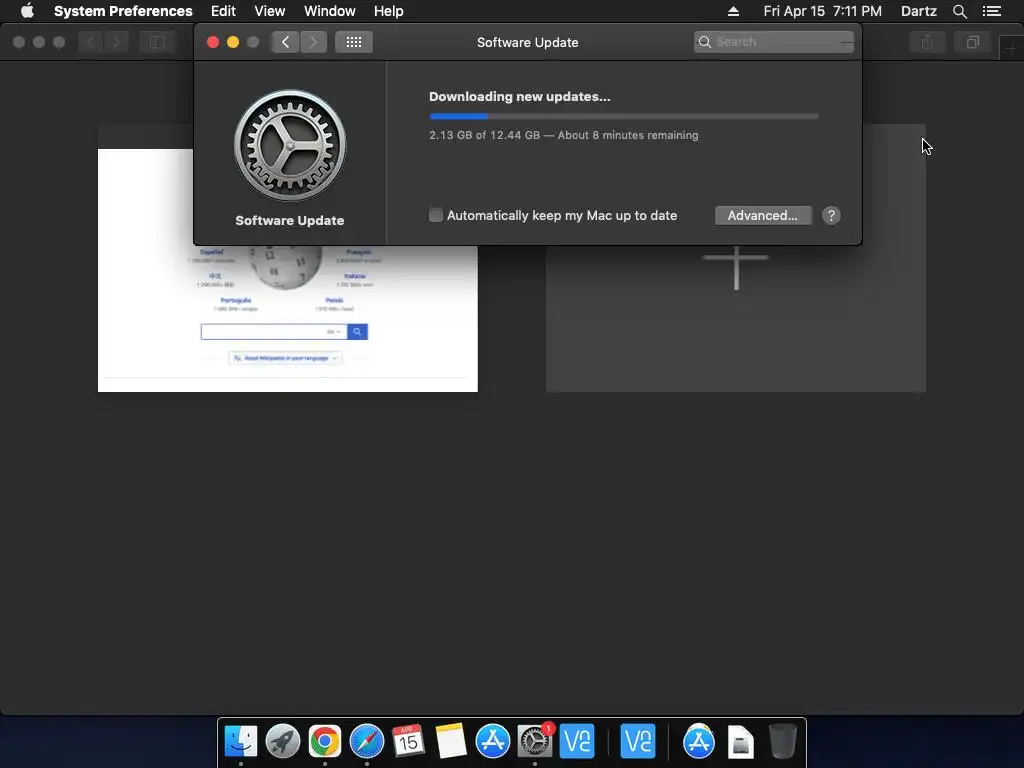Open the Edit menu
The width and height of the screenshot is (1024, 768).
tap(223, 11)
